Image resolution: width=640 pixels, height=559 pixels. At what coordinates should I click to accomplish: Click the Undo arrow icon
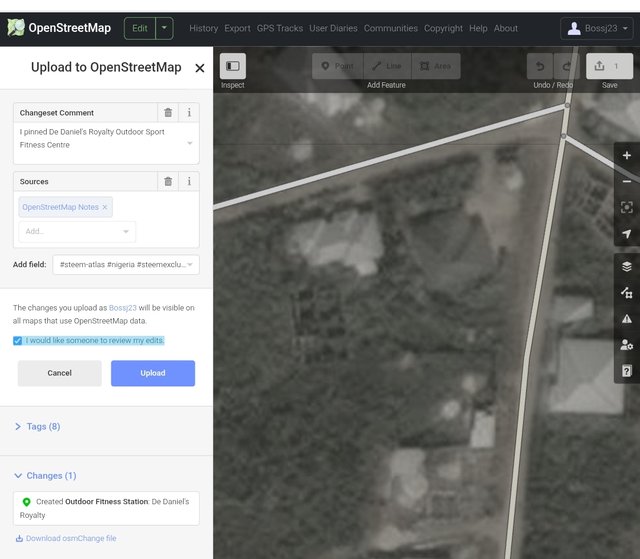tap(540, 66)
